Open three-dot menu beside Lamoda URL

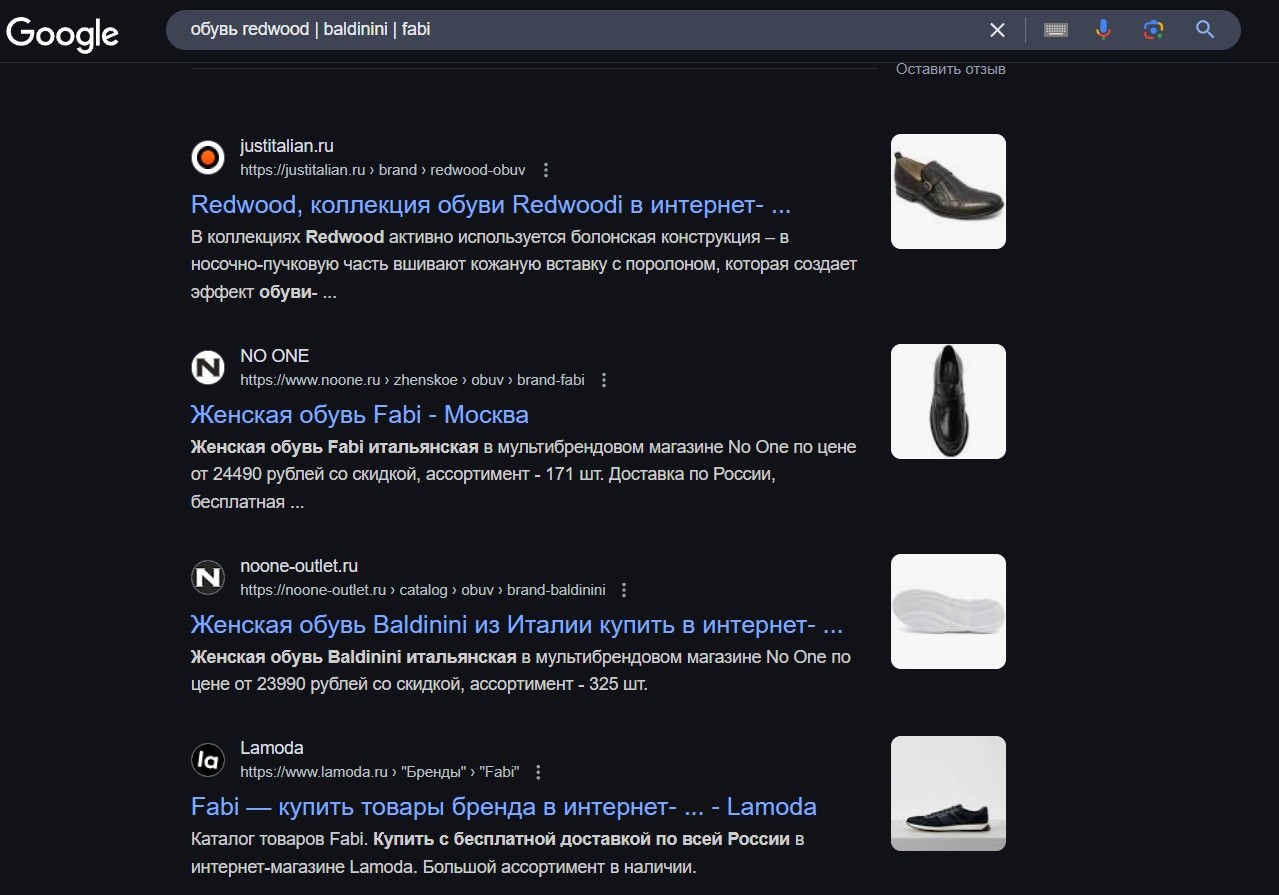coord(539,772)
